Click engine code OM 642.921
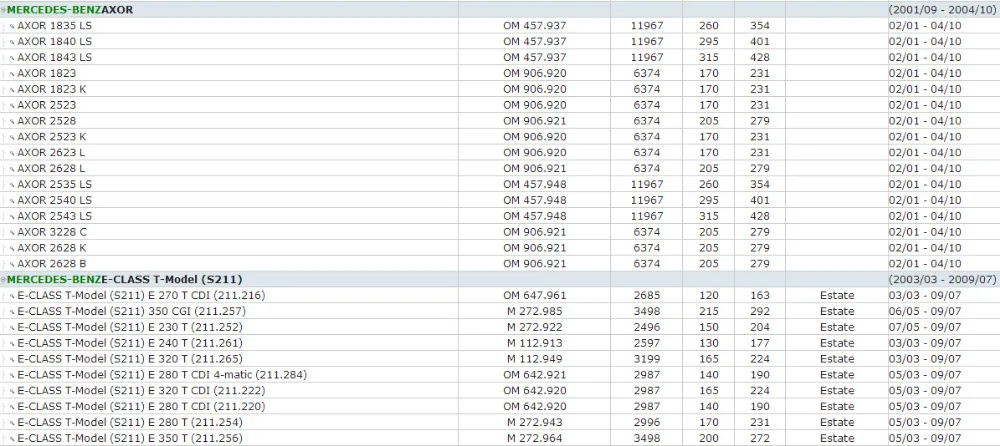Viewport: 1000px width, 446px height. [x=534, y=375]
